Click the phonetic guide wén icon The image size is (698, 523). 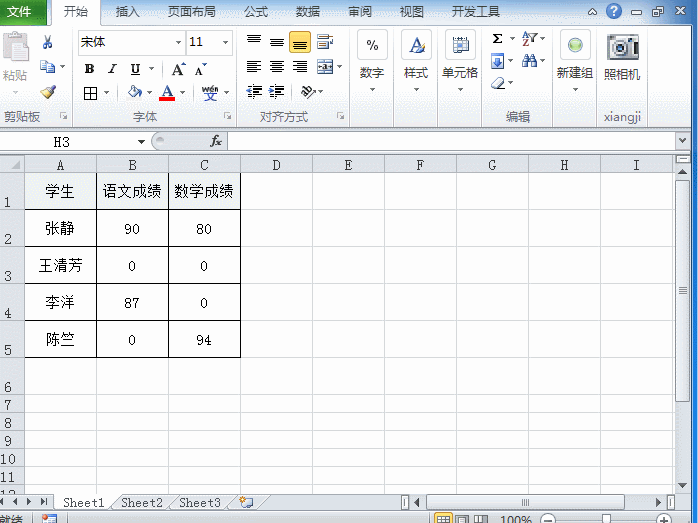[210, 93]
